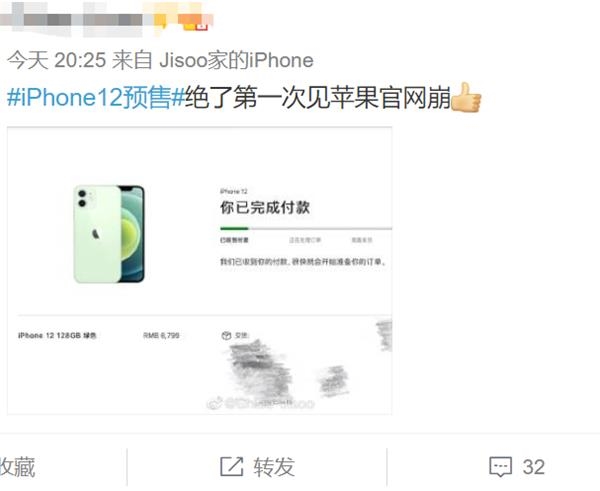Click the Apple logo on the green iPhone
This screenshot has height=491, width=600.
[x=96, y=233]
